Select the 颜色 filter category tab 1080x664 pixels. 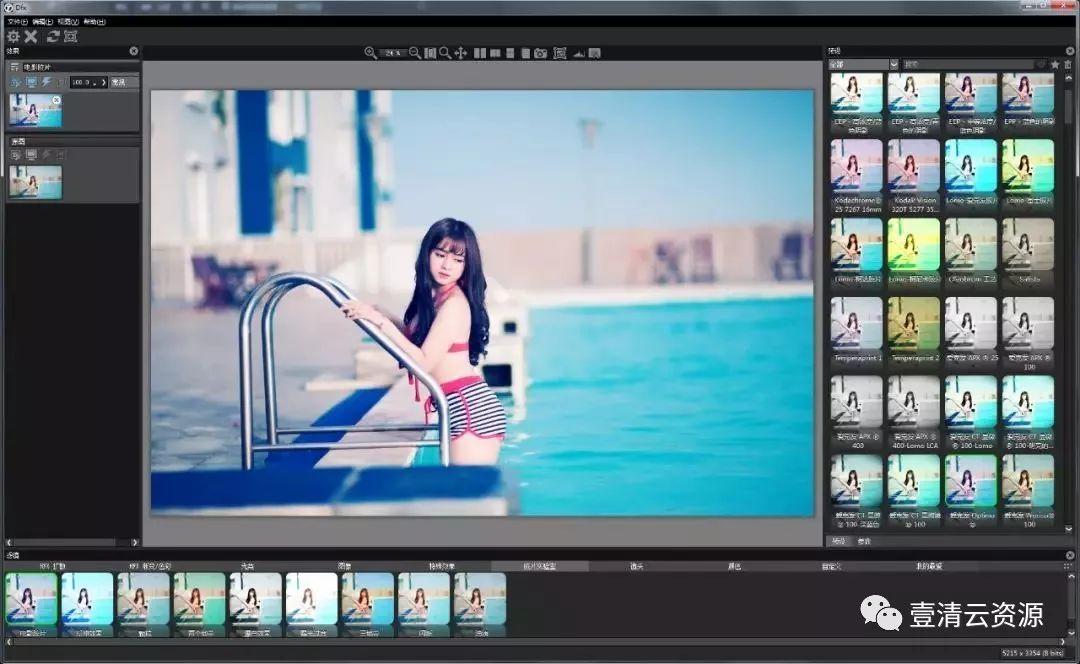[734, 566]
